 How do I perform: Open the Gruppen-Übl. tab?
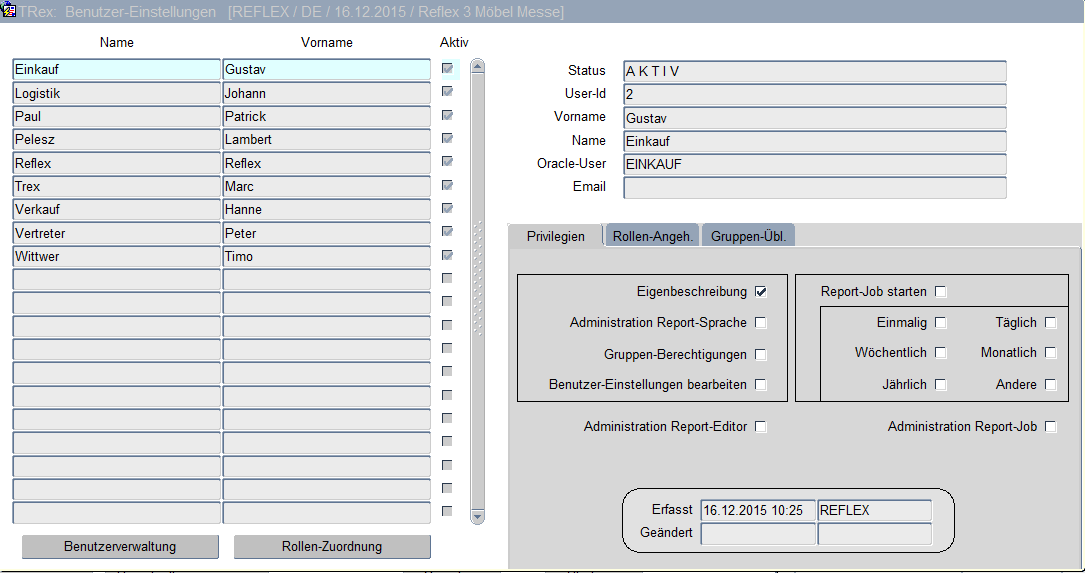pyautogui.click(x=748, y=236)
